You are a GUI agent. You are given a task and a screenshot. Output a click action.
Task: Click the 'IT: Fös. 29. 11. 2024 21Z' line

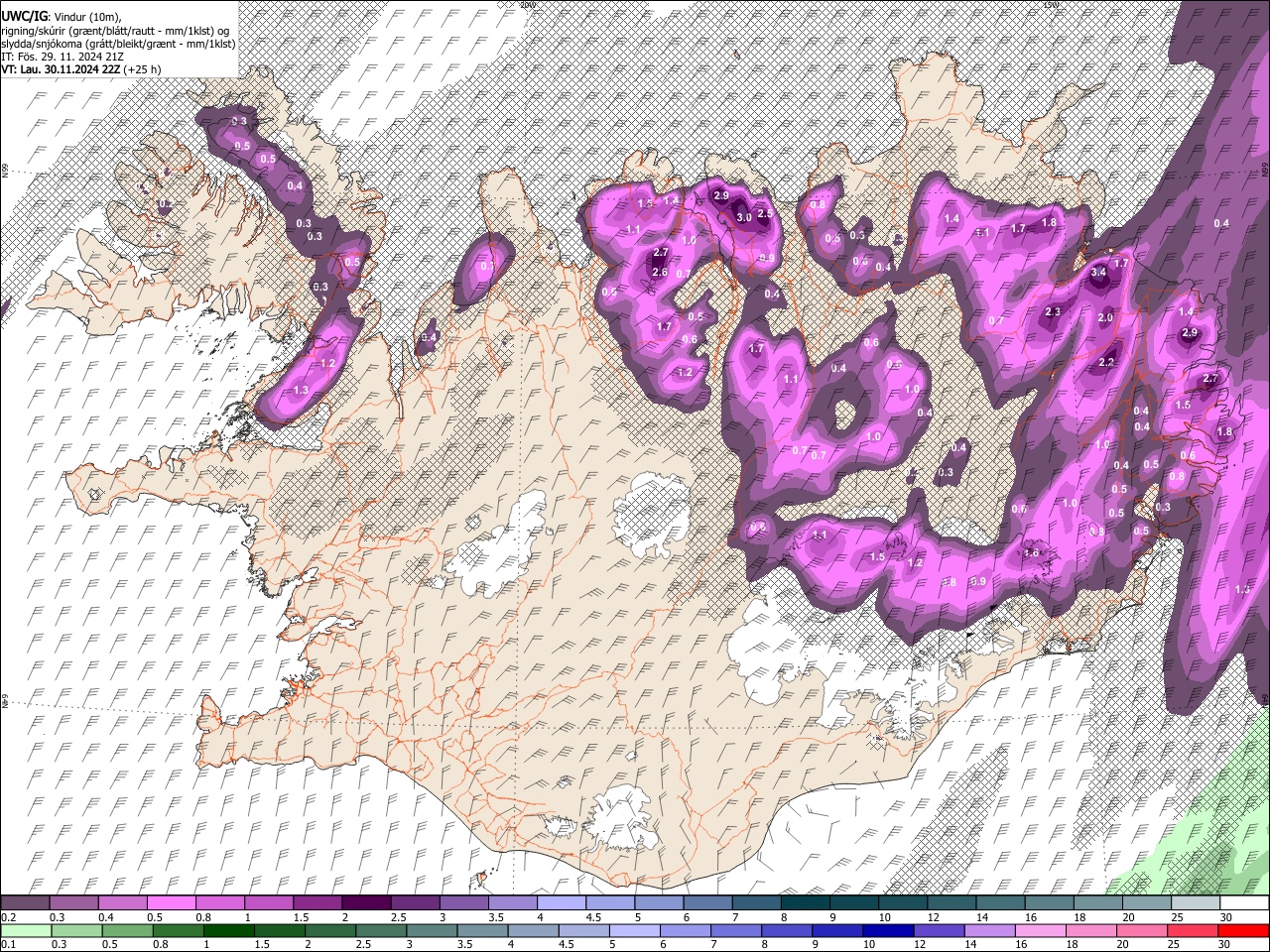coord(63,57)
